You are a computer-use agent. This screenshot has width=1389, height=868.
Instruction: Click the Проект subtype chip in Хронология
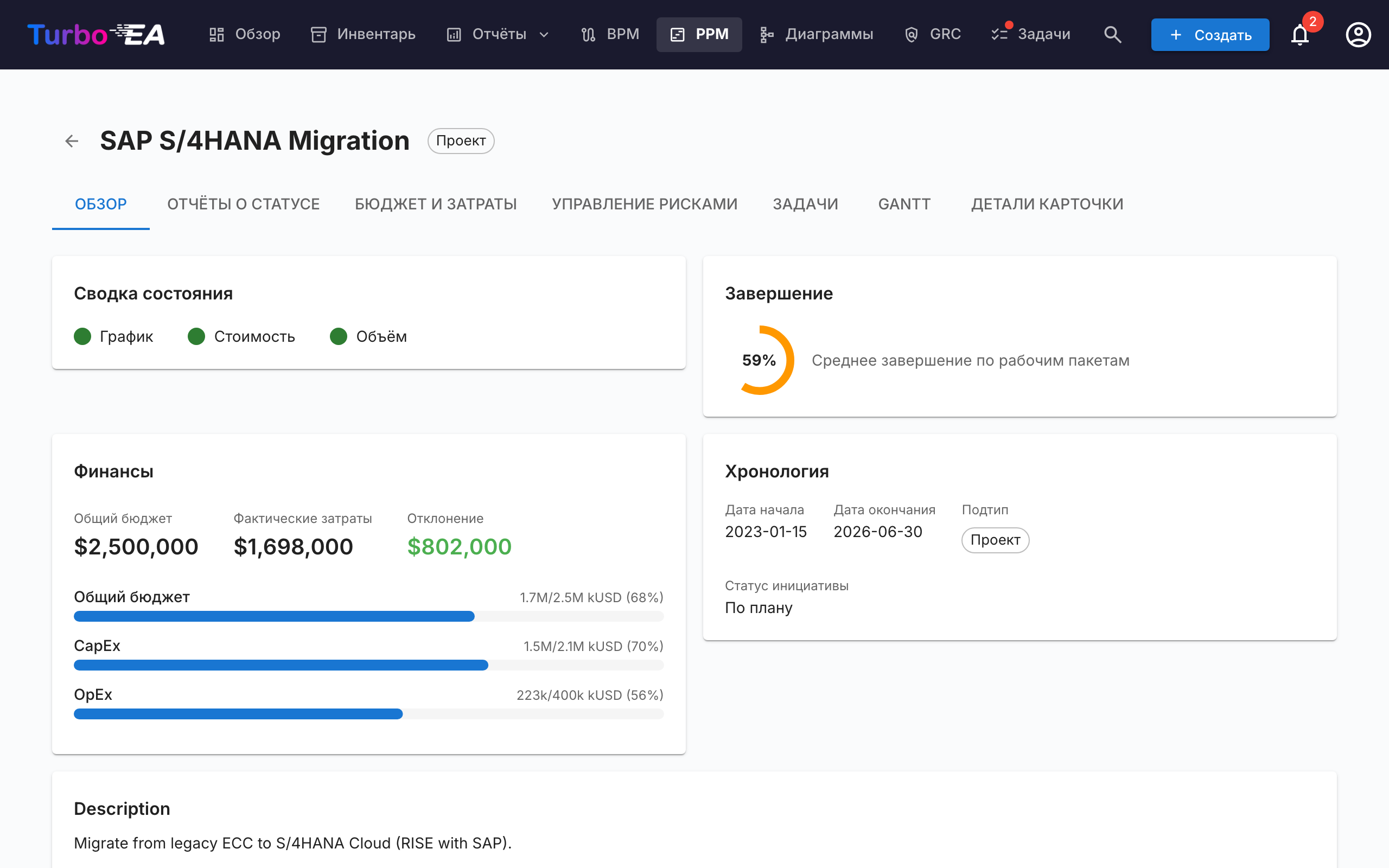[995, 540]
